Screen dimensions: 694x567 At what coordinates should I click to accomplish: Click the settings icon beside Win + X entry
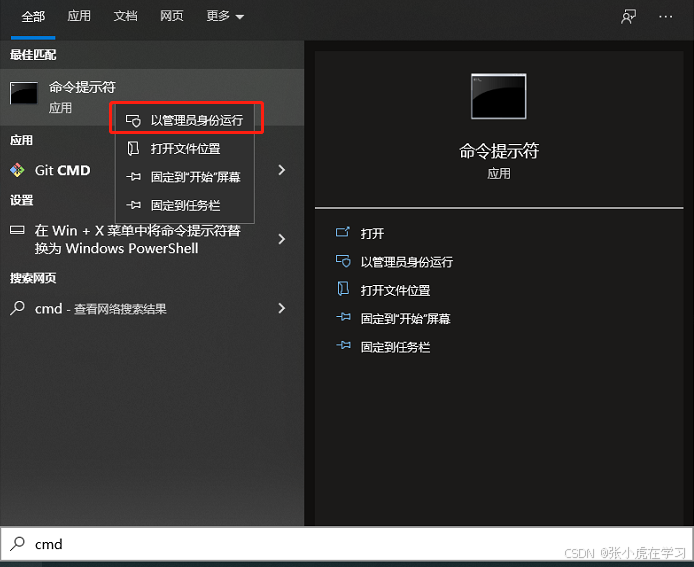17,230
